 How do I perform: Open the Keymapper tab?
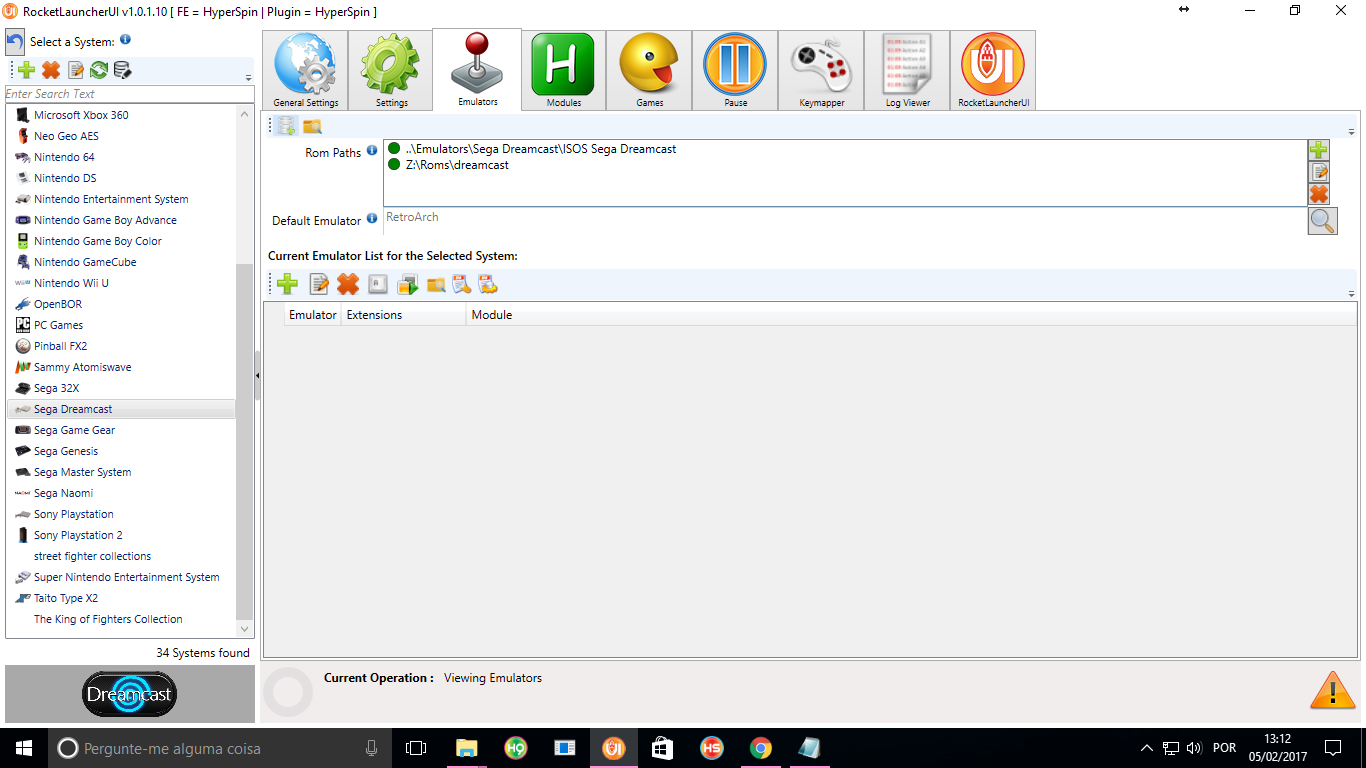[x=821, y=71]
